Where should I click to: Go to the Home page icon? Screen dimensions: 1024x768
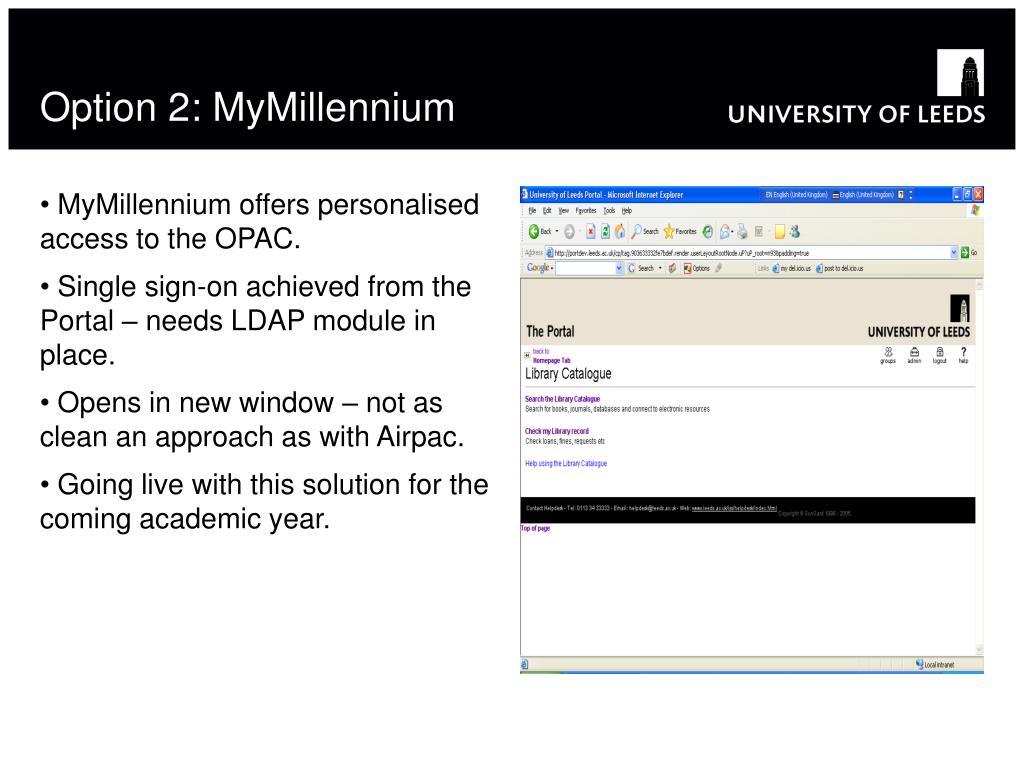[620, 232]
